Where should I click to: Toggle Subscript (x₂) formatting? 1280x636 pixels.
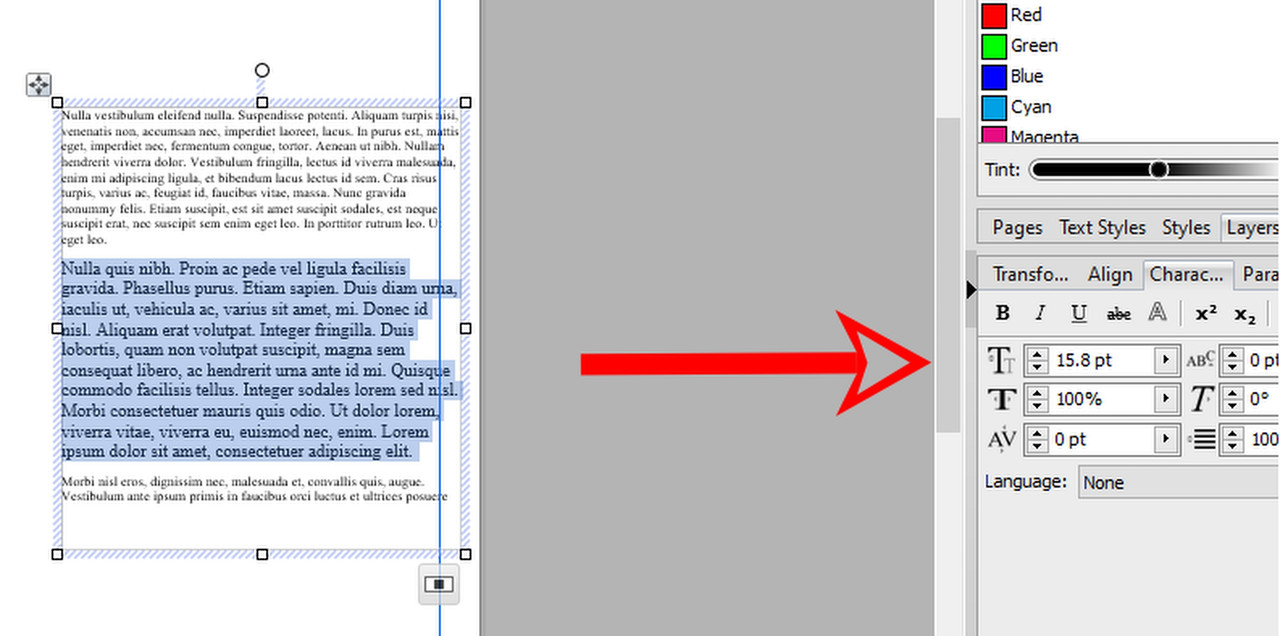(x=1244, y=314)
